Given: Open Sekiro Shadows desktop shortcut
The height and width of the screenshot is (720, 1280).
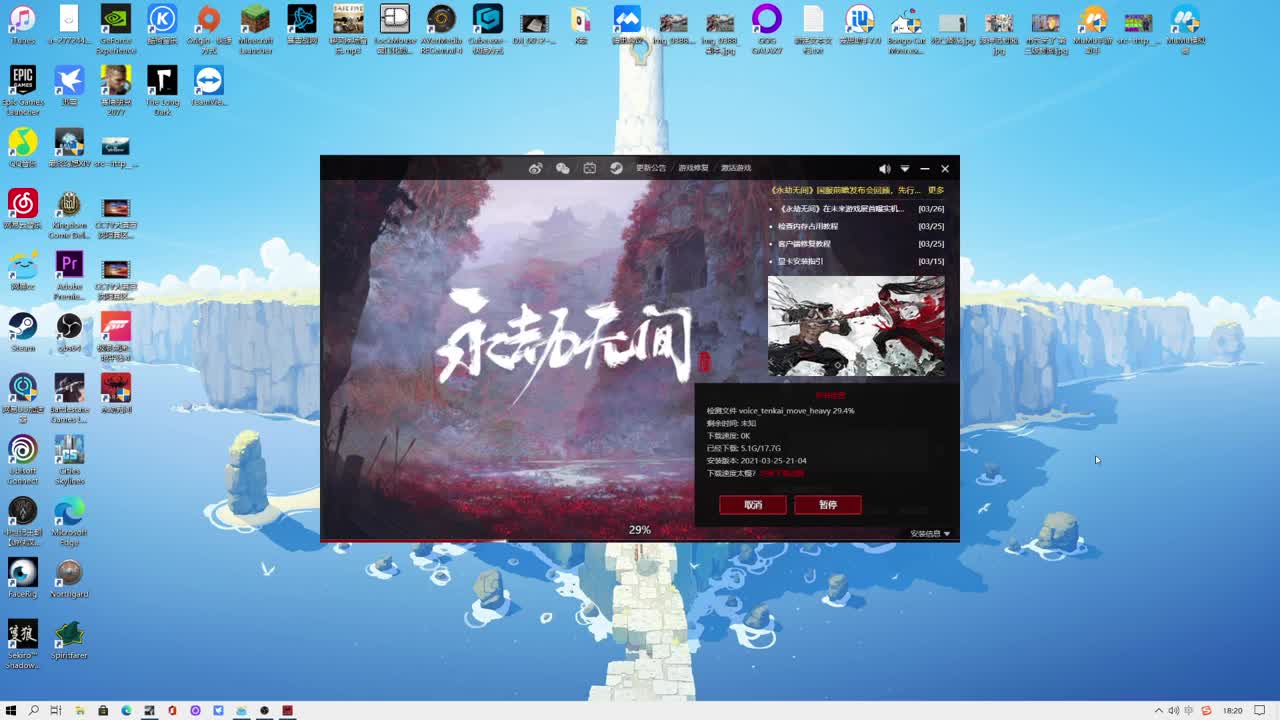Looking at the screenshot, I should click(22, 645).
